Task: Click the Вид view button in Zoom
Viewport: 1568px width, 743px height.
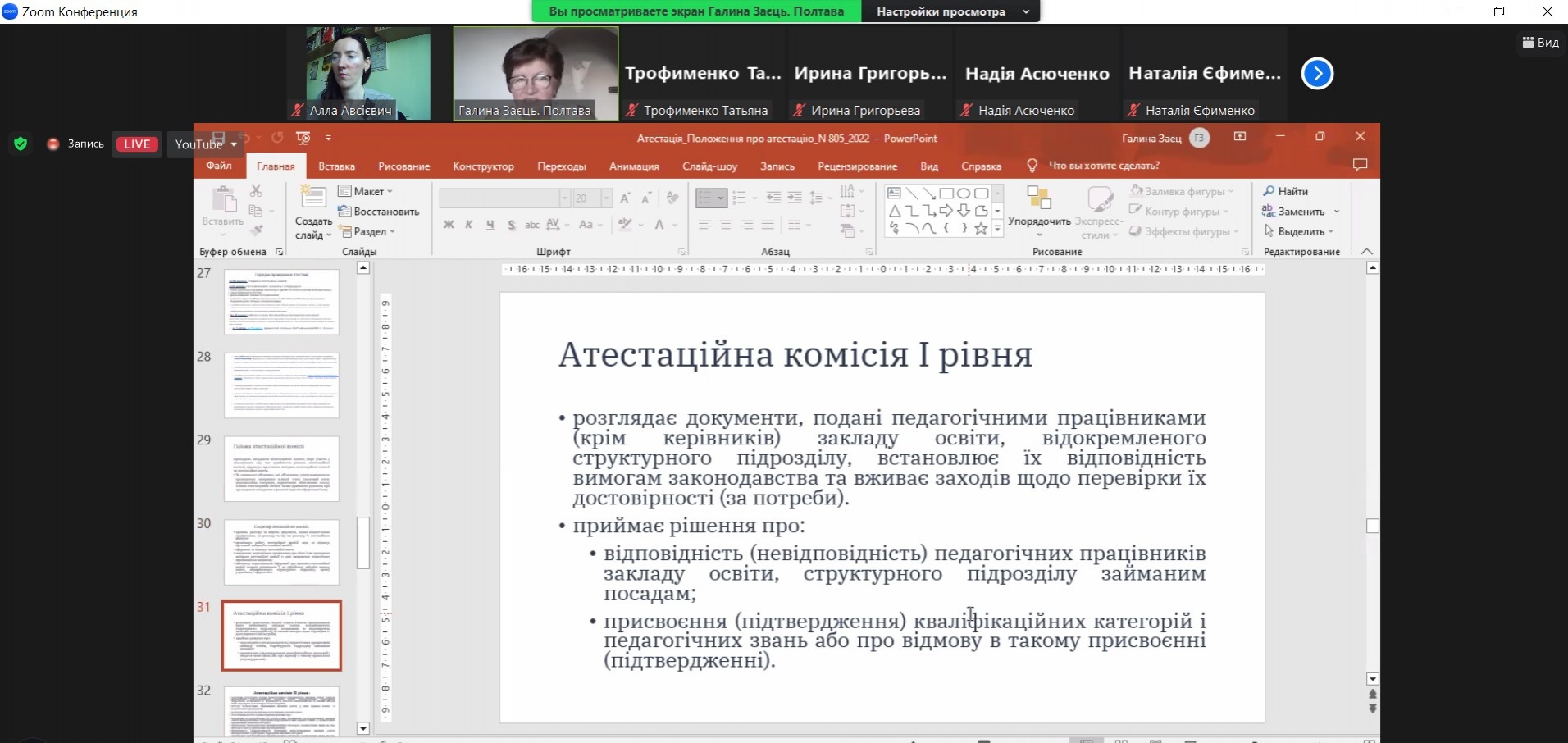Action: tap(1540, 43)
